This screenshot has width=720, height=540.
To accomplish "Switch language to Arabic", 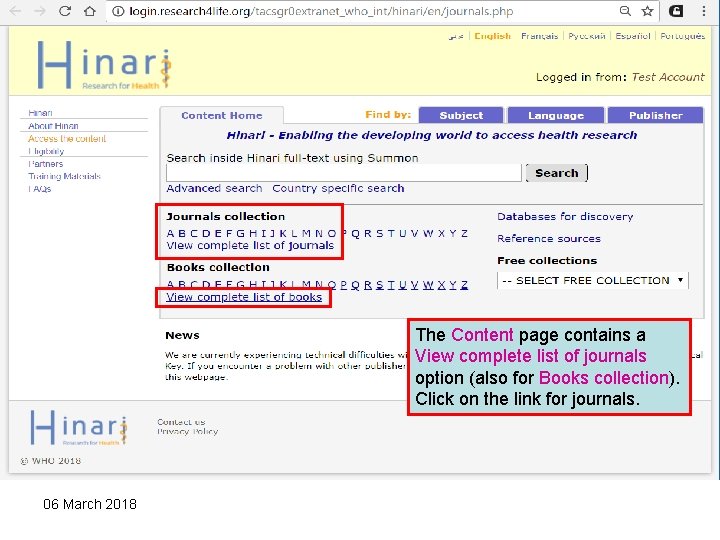I will click(456, 36).
